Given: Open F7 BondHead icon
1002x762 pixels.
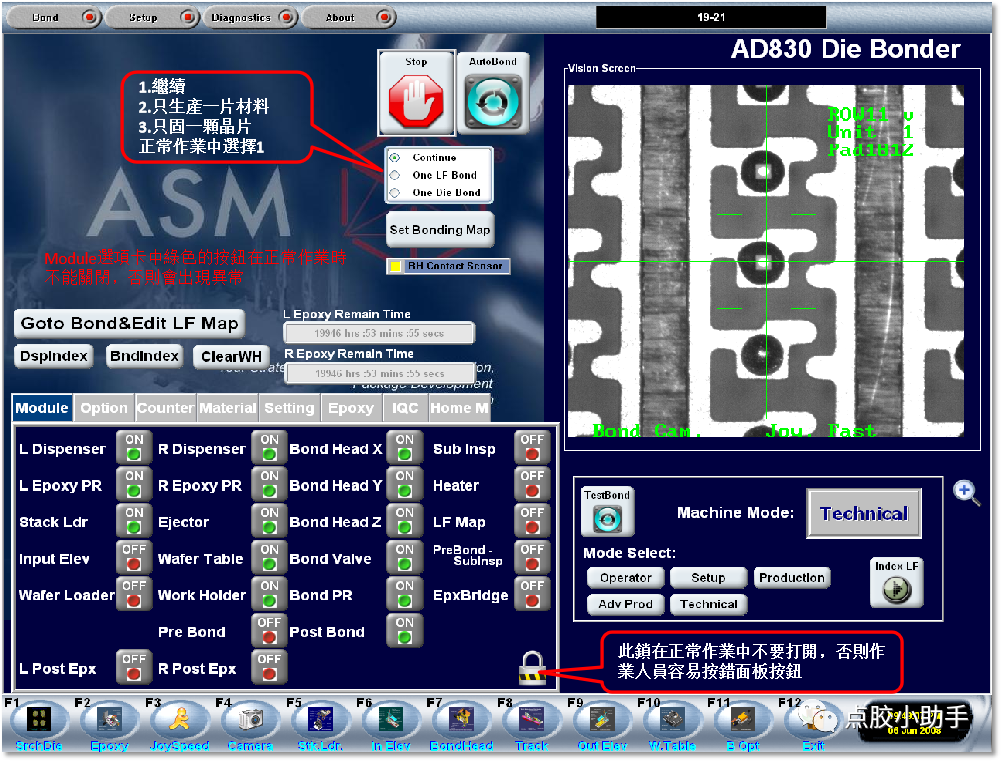Looking at the screenshot, I should (461, 720).
